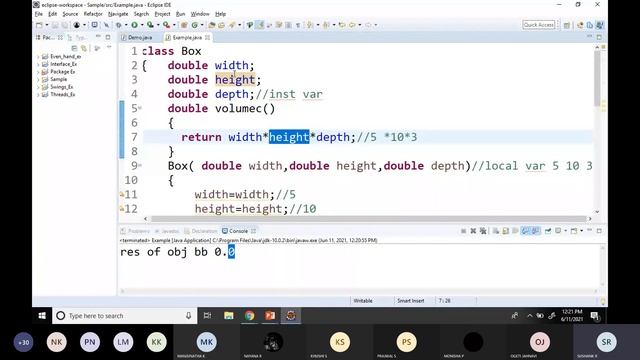The height and width of the screenshot is (360, 640).
Task: Click Remove All Terminated Launches in Console
Action: tap(483, 231)
